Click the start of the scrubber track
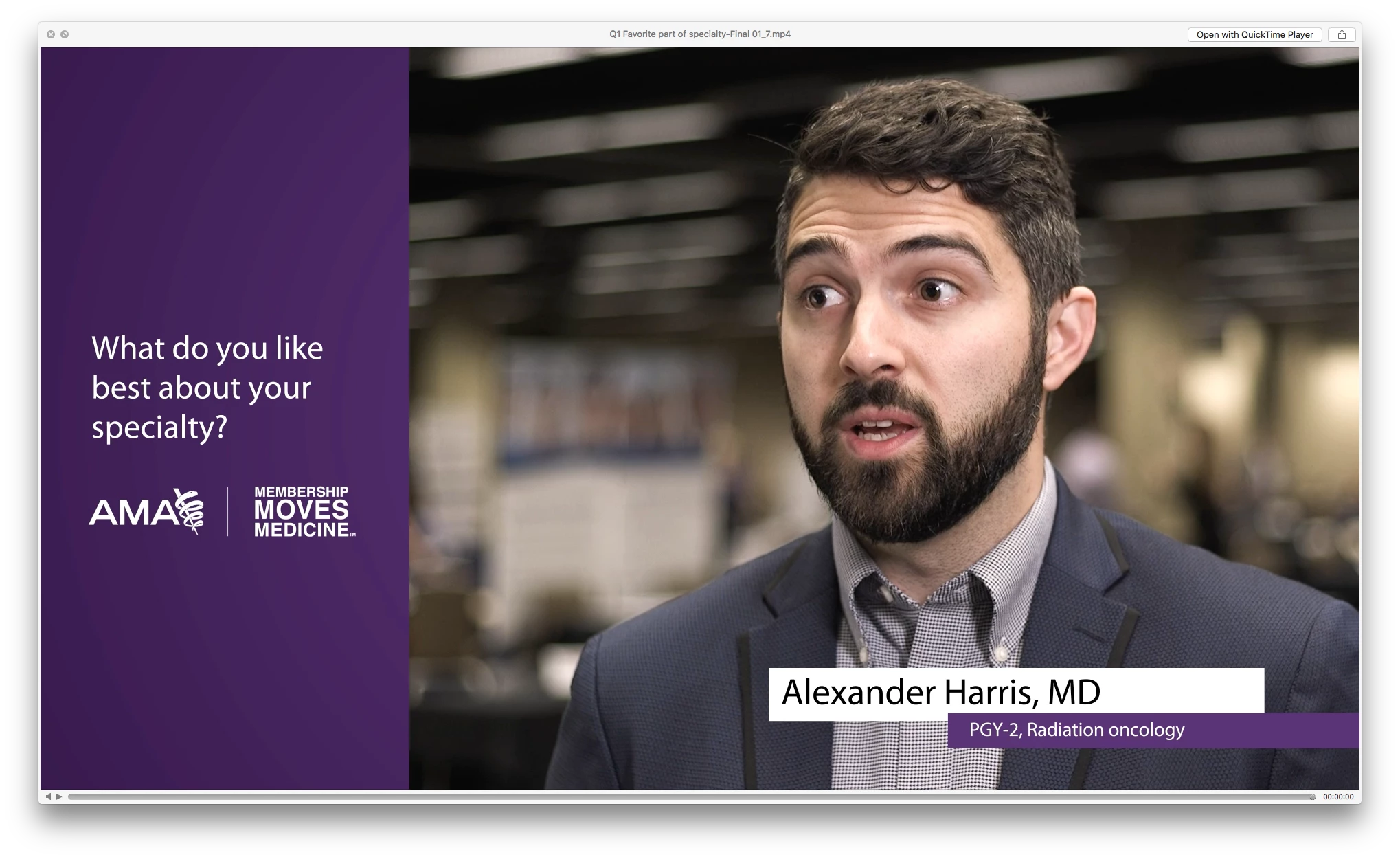The image size is (1400, 859). 73,796
